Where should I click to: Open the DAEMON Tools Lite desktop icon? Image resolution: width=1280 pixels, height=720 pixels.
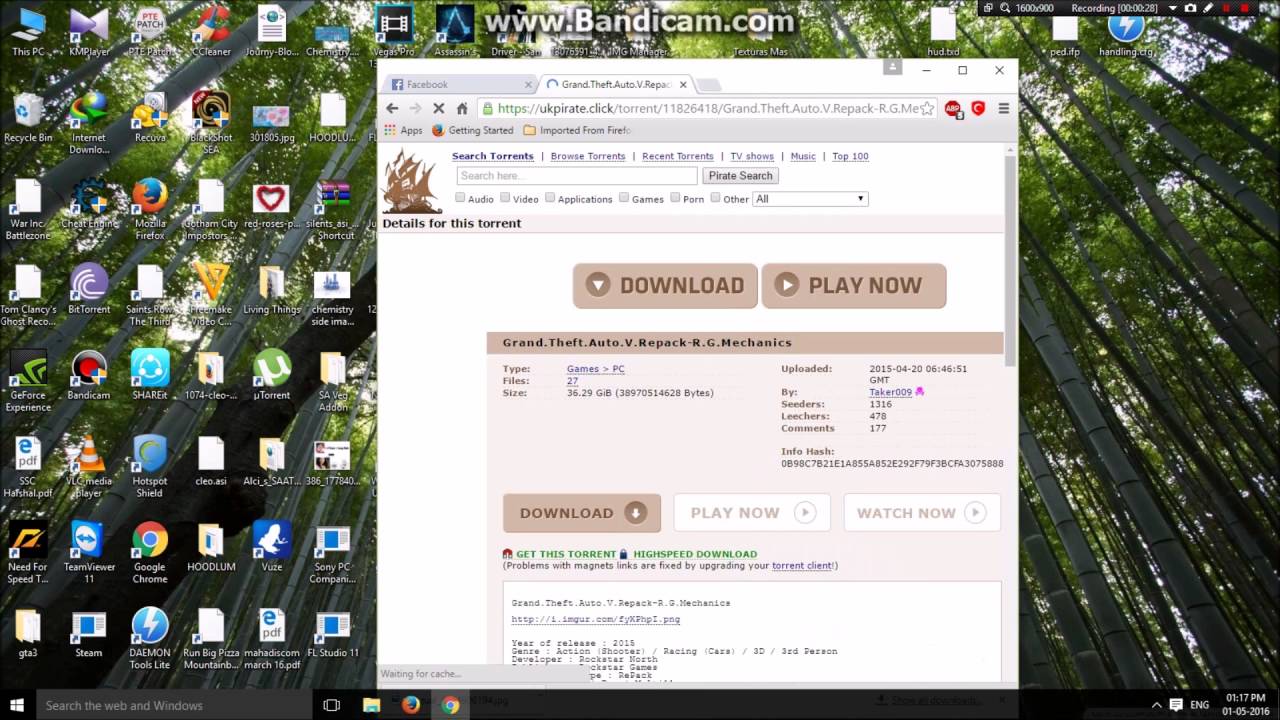click(x=150, y=639)
